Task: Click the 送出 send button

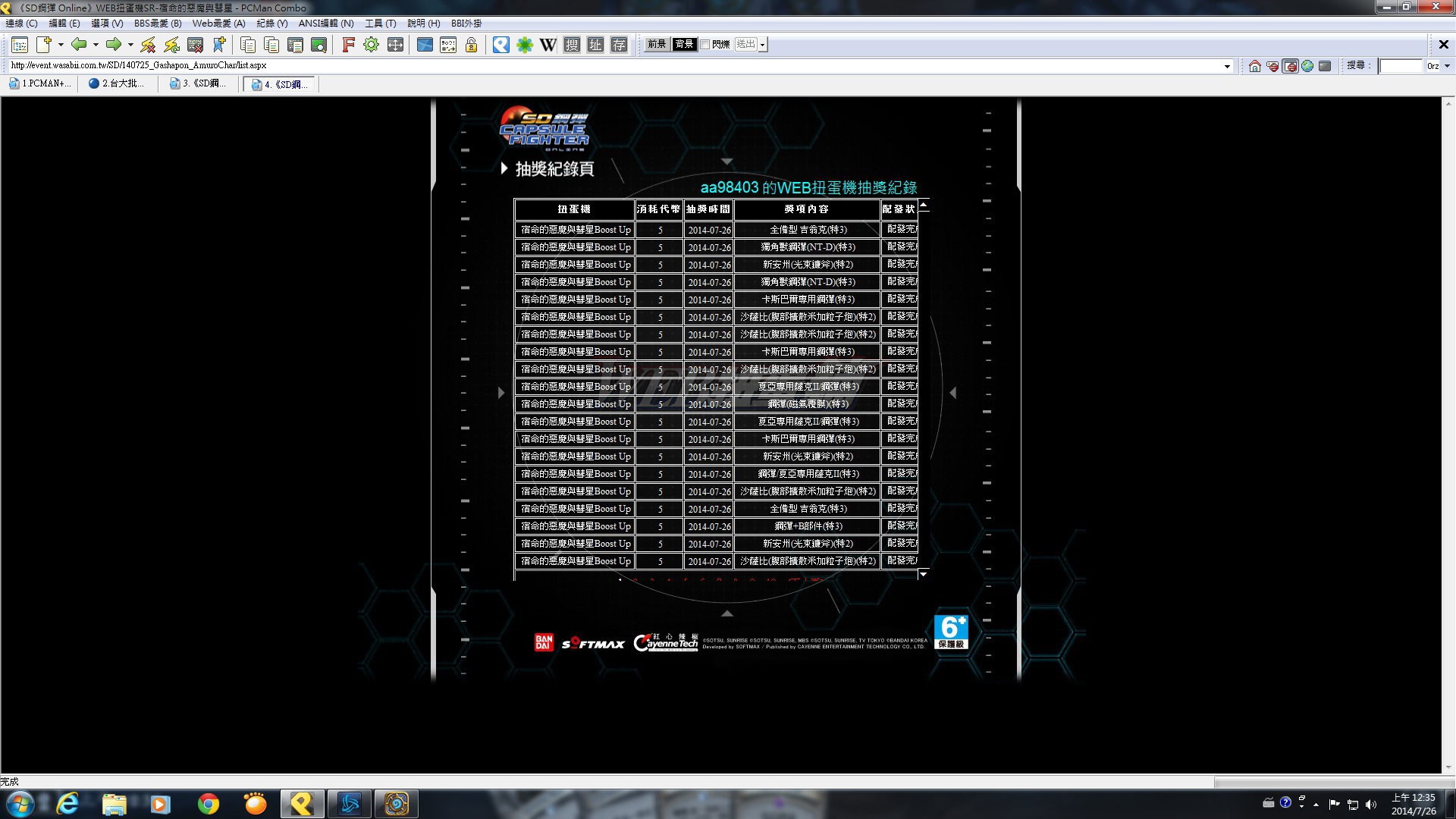Action: pyautogui.click(x=746, y=45)
